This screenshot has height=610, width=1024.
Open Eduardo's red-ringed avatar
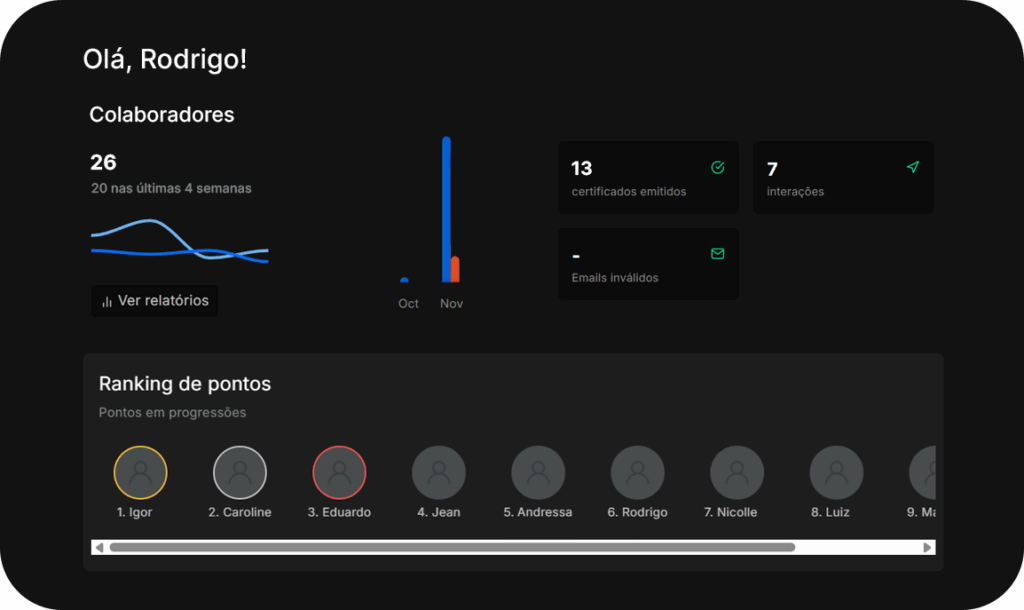[339, 473]
